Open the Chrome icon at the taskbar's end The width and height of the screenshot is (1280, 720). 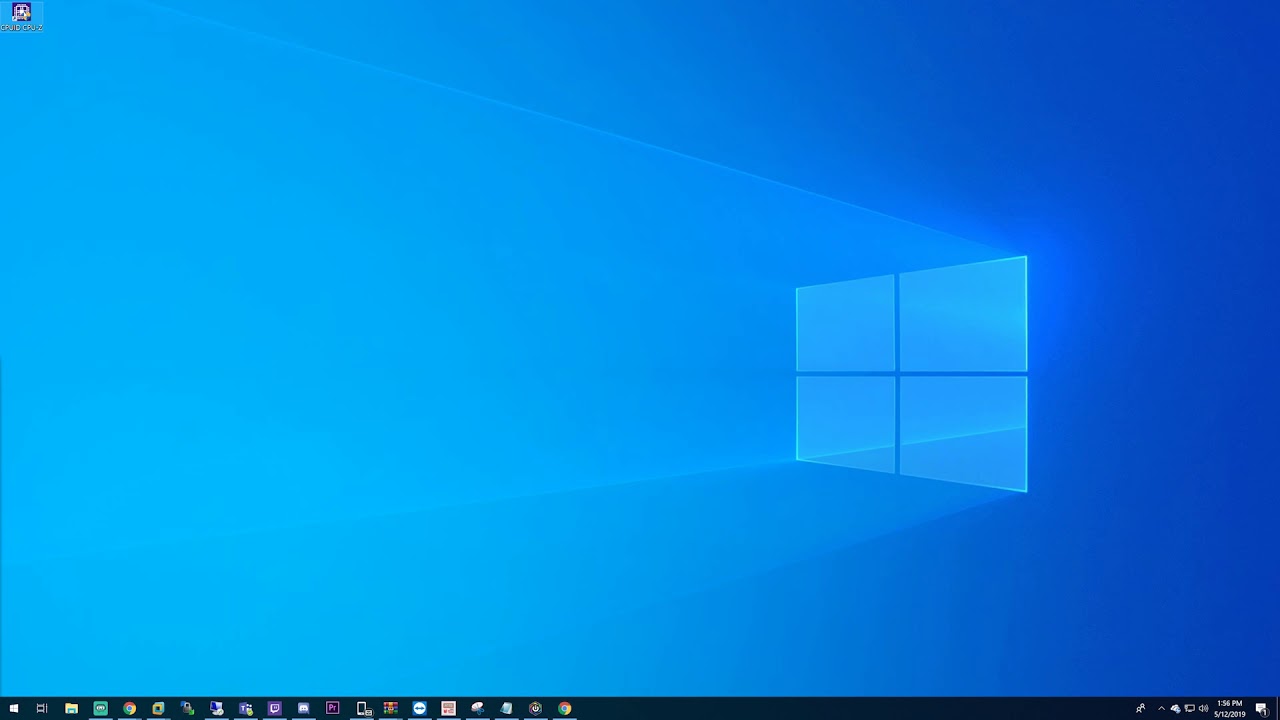click(564, 708)
